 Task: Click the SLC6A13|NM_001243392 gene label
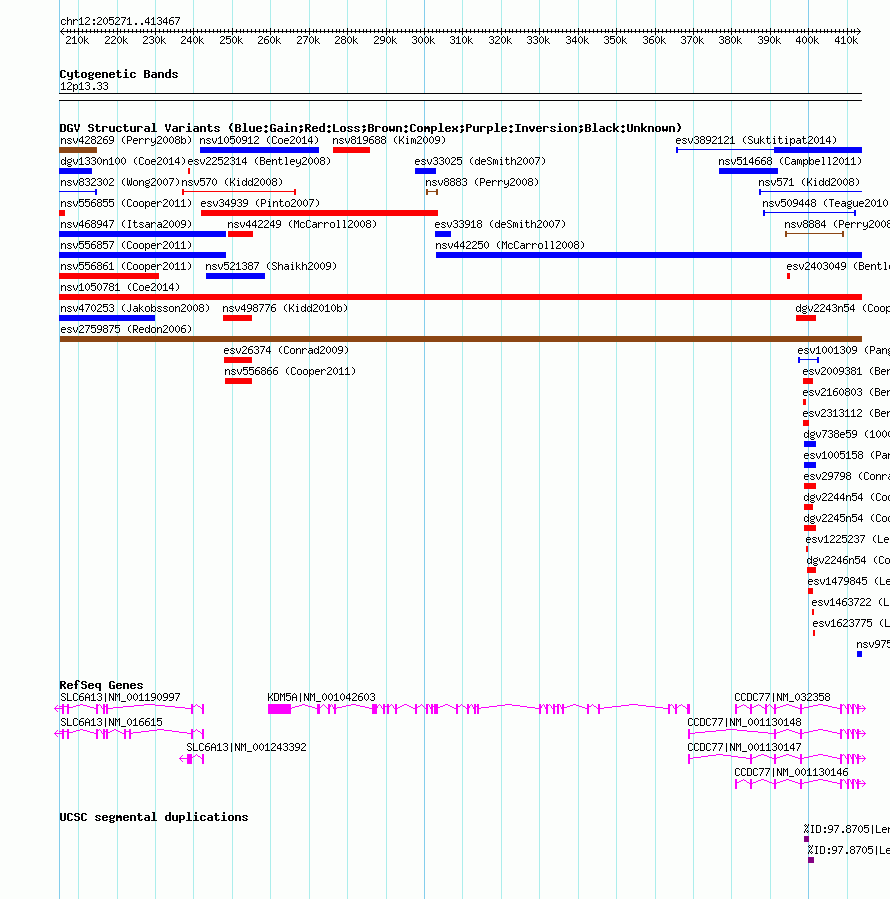tap(247, 748)
